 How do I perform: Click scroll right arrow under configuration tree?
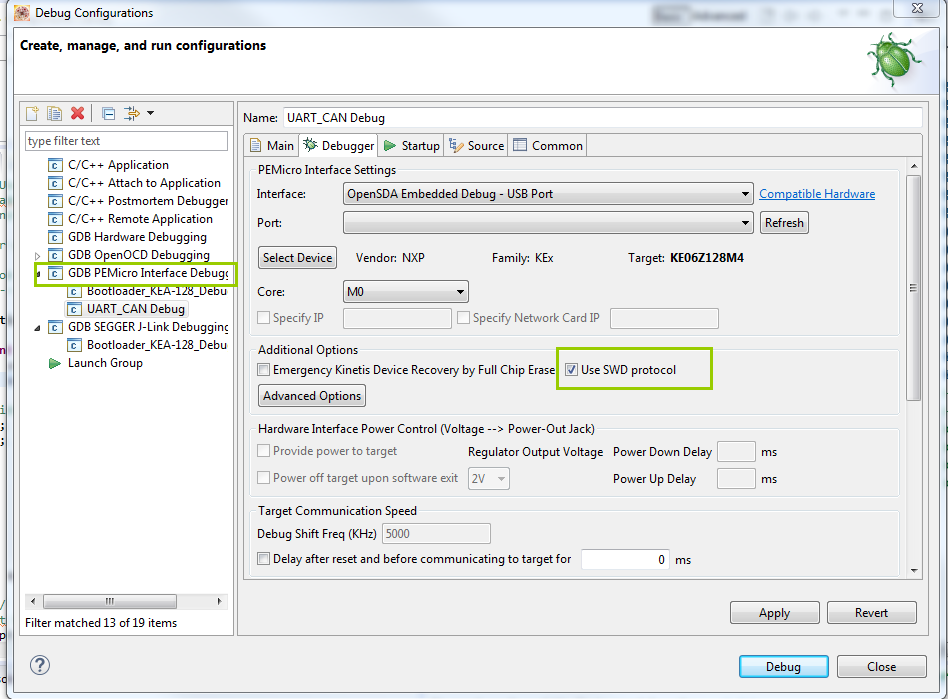219,601
